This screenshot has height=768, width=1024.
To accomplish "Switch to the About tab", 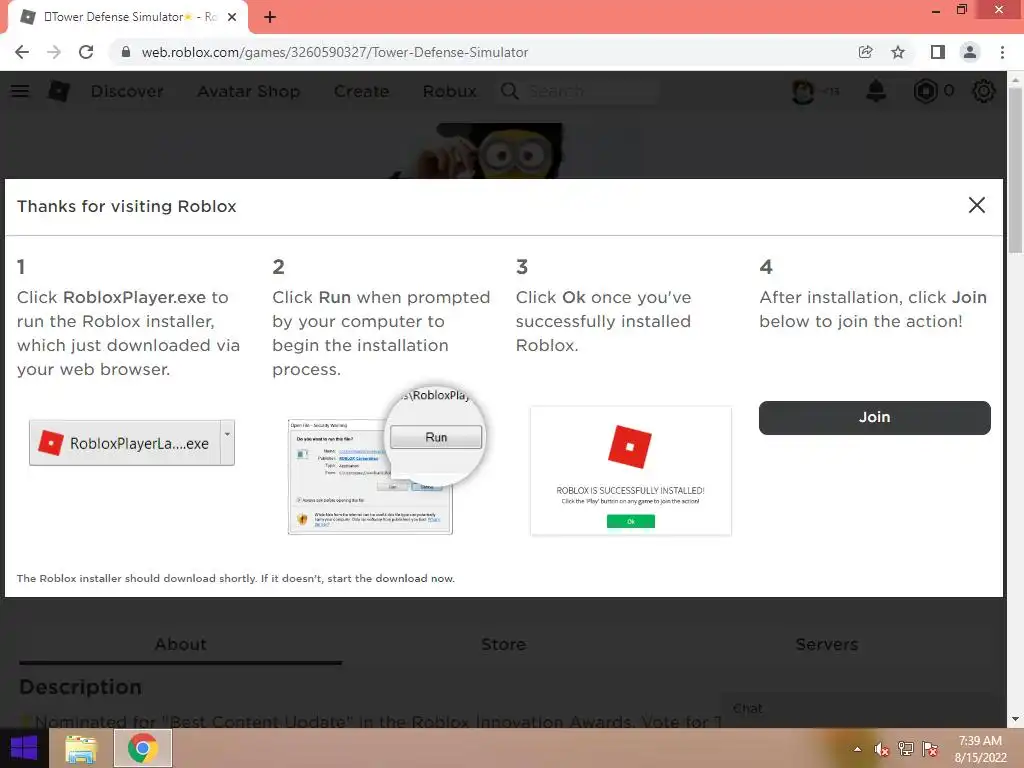I will point(181,645).
